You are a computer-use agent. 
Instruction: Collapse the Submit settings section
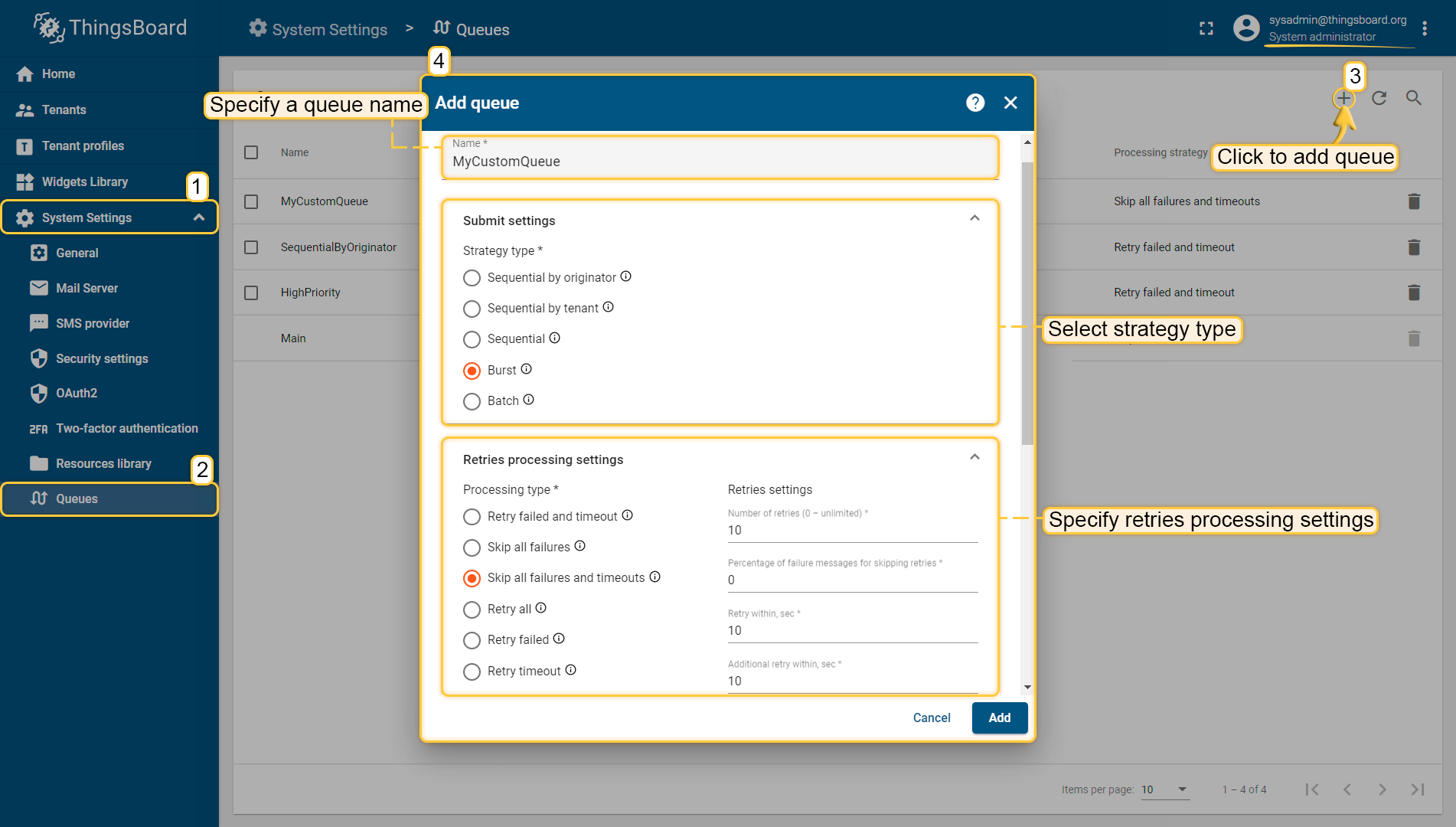[x=974, y=219]
